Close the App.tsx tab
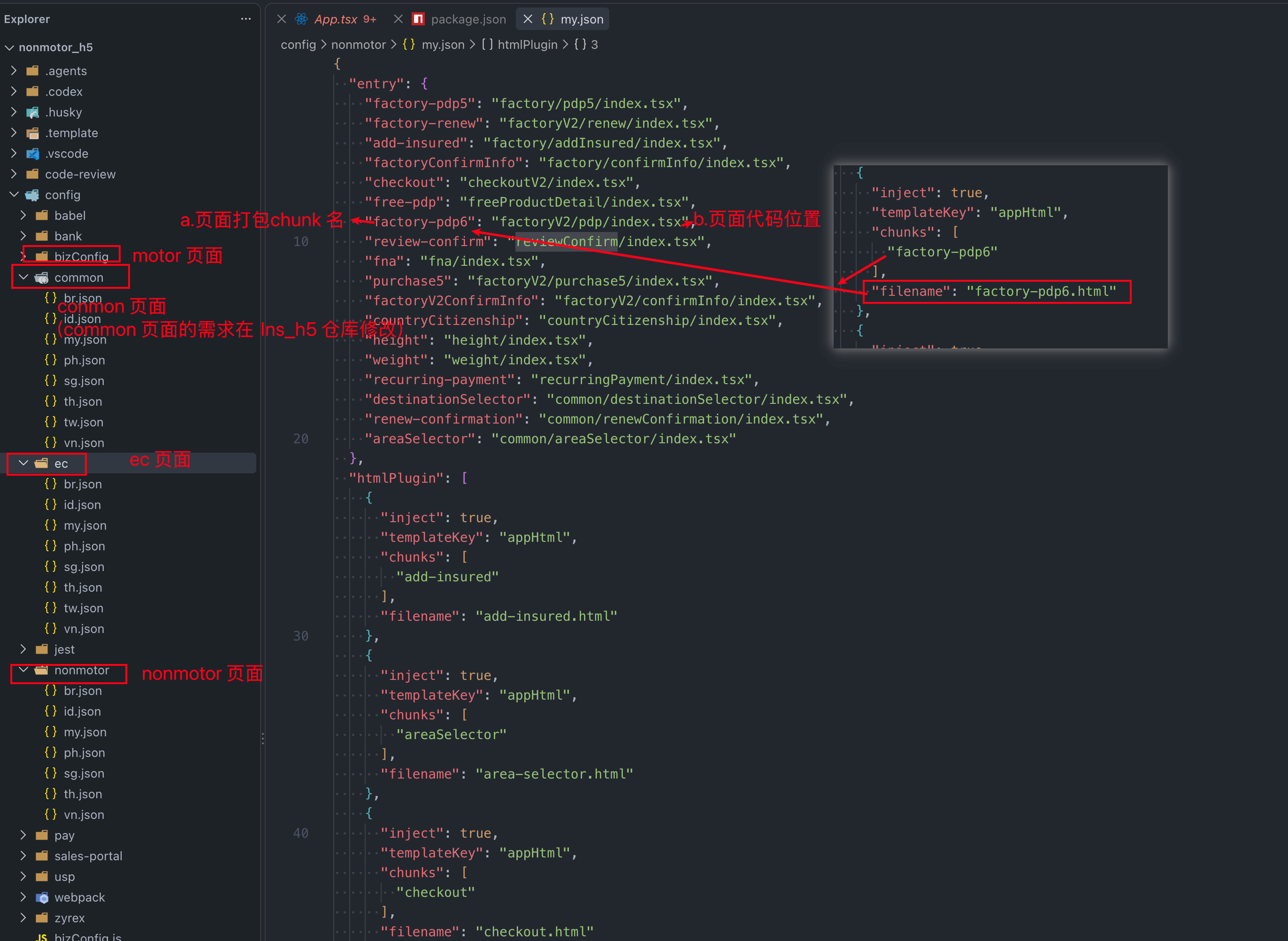The image size is (1288, 941). pos(281,19)
